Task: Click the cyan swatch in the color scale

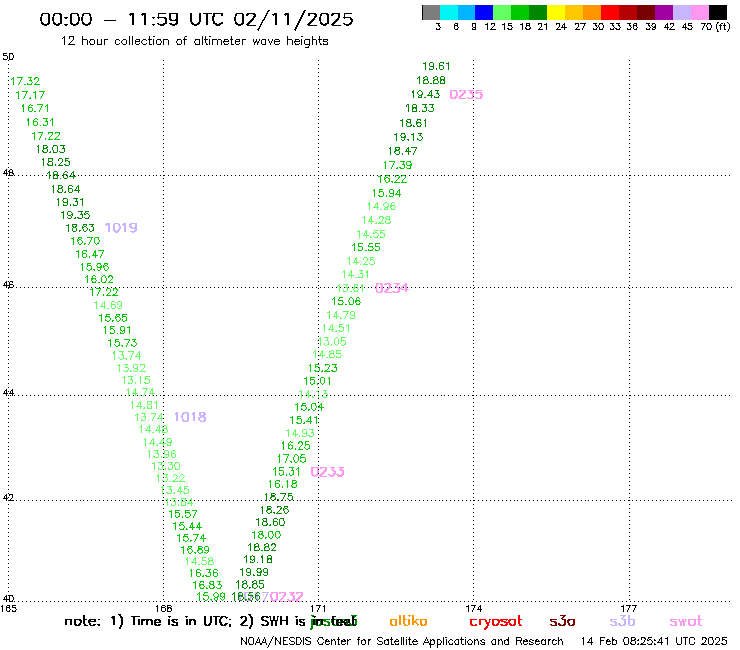Action: click(448, 12)
